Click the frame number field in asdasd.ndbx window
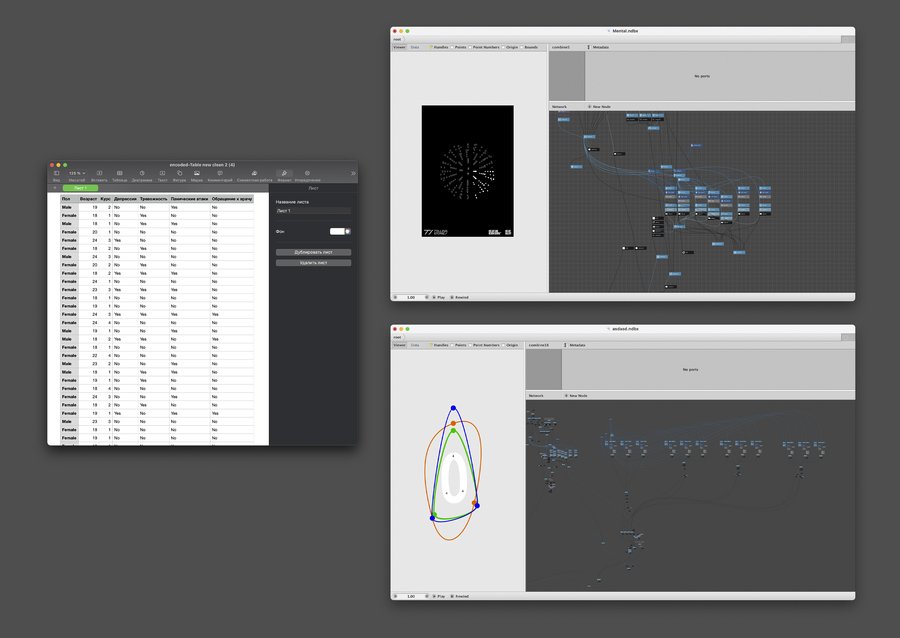900x638 pixels. pos(411,596)
